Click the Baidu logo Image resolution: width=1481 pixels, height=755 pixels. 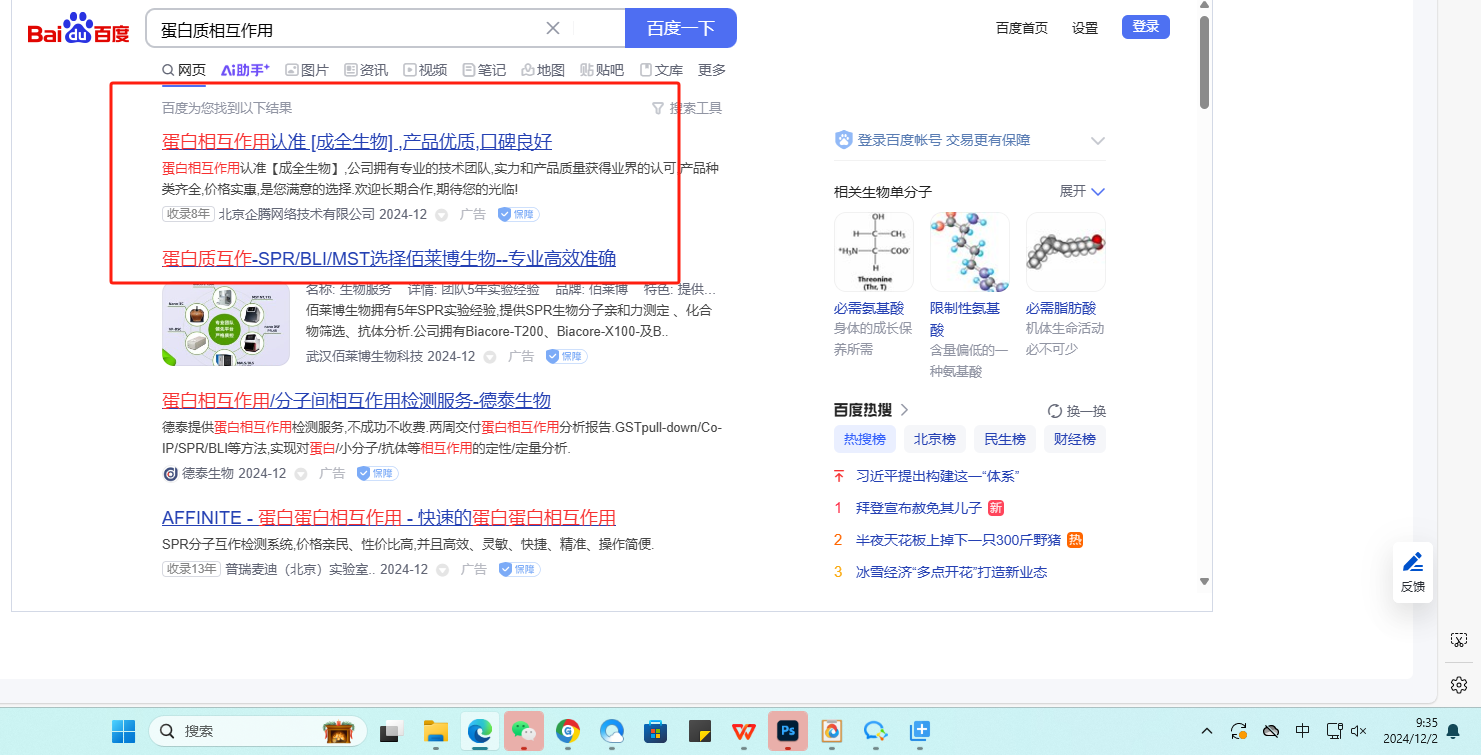[78, 30]
